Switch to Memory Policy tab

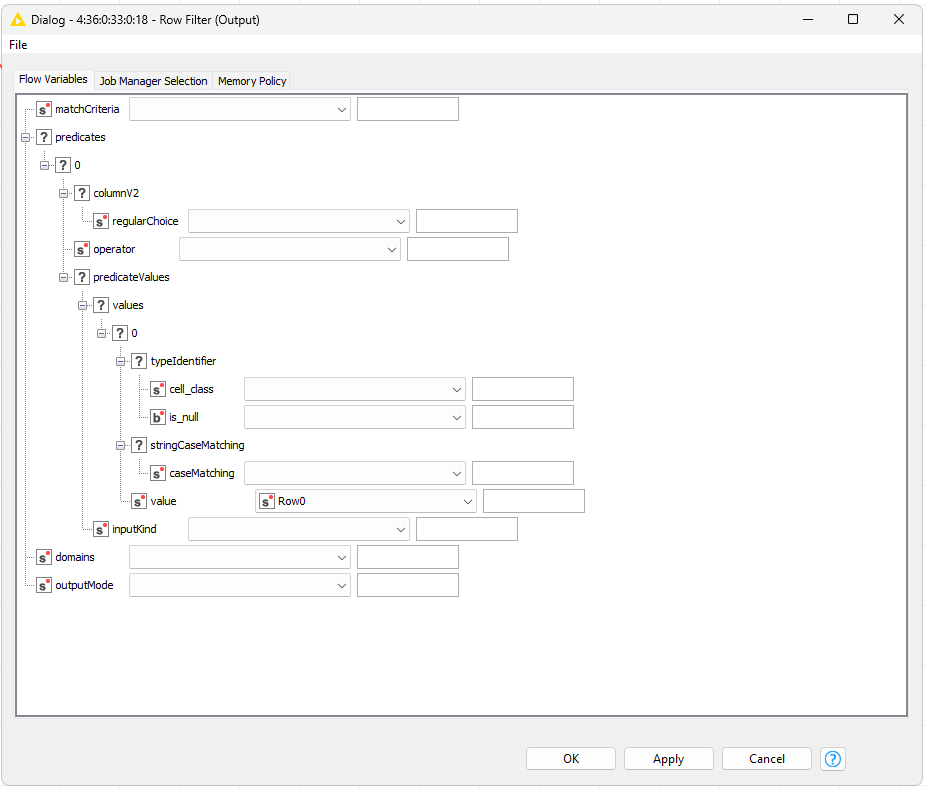tap(252, 81)
